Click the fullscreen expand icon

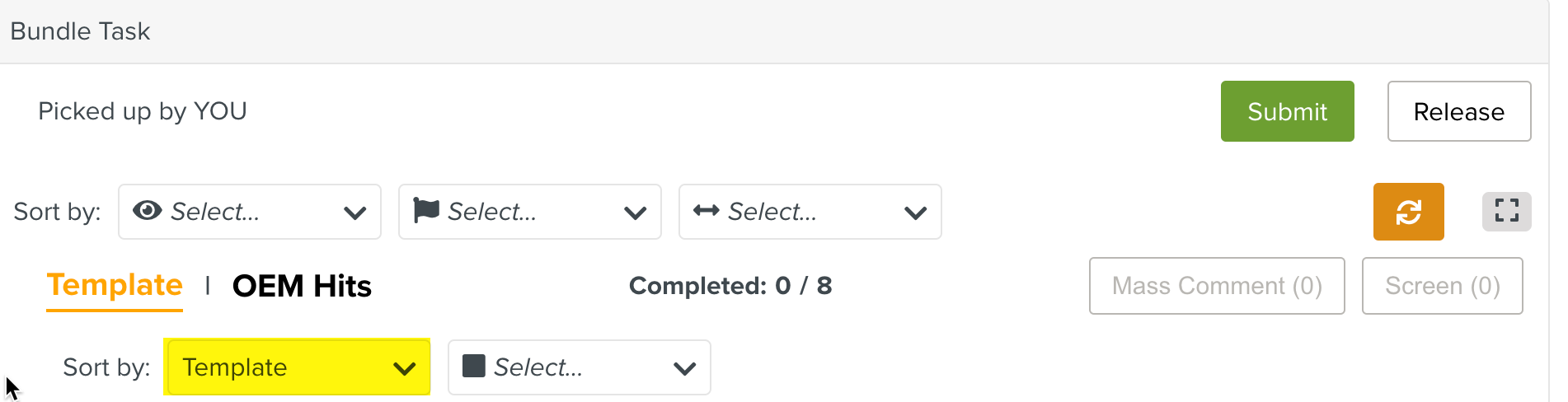1506,211
